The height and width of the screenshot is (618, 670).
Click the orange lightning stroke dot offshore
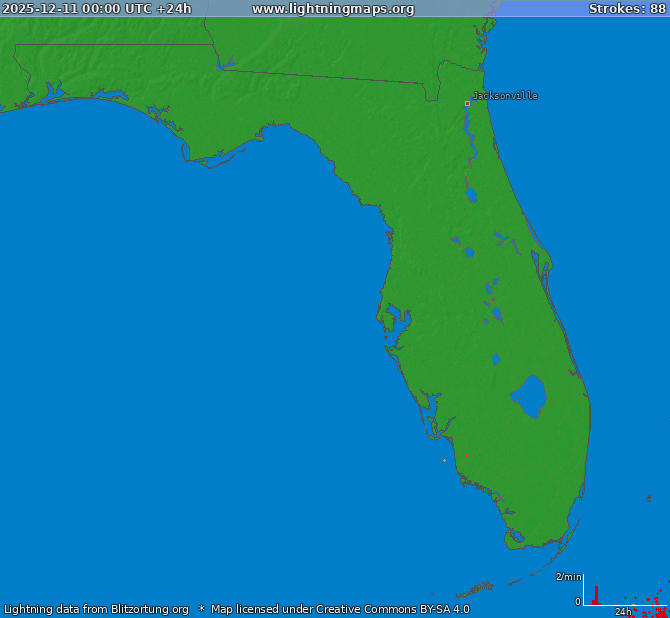tap(444, 460)
